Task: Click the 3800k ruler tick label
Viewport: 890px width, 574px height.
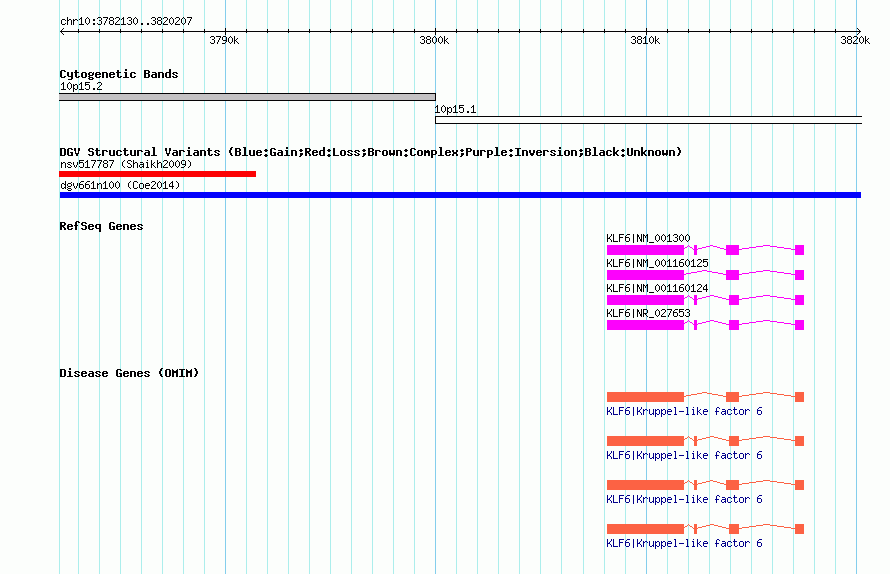Action: click(434, 40)
